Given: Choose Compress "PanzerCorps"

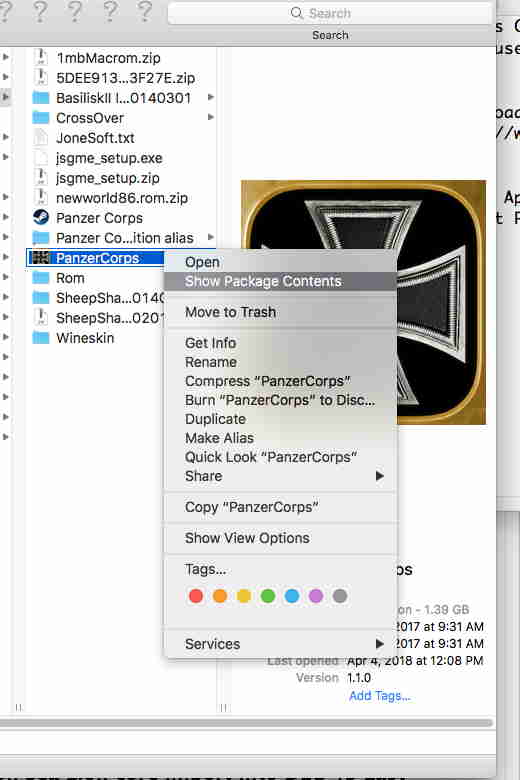Looking at the screenshot, I should (280, 381).
